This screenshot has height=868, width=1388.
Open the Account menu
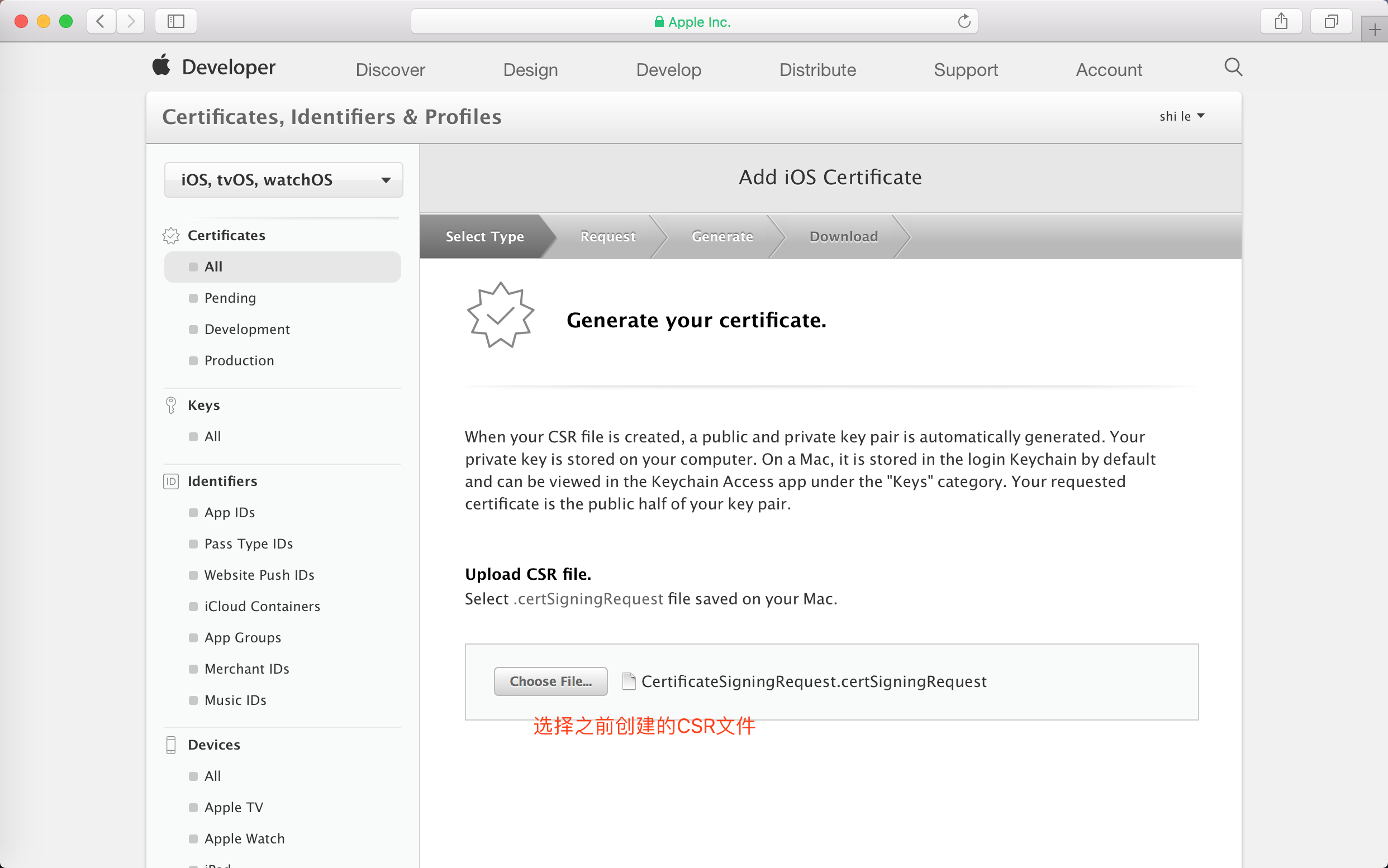(1109, 69)
